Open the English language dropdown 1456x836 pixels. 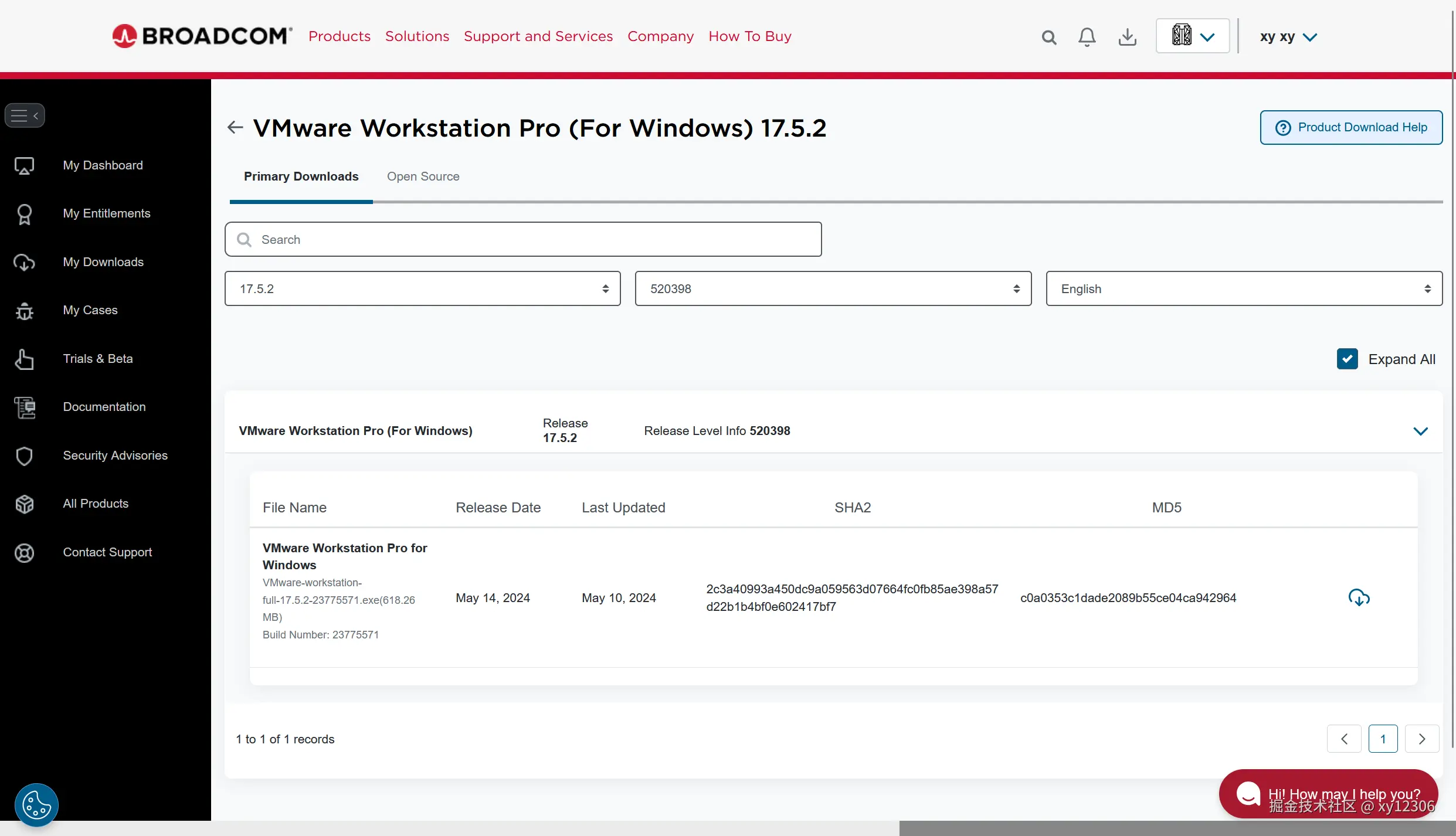point(1244,288)
